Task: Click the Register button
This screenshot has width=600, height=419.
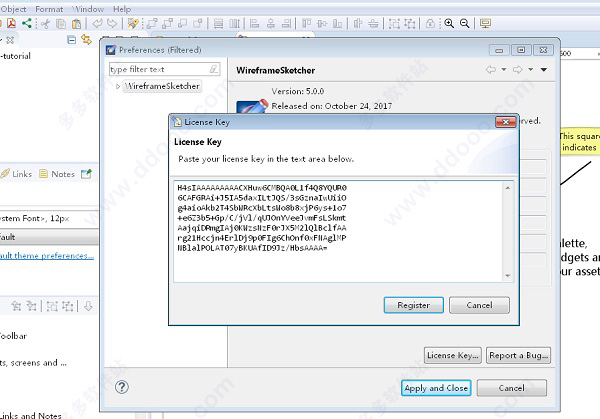Action: click(414, 305)
